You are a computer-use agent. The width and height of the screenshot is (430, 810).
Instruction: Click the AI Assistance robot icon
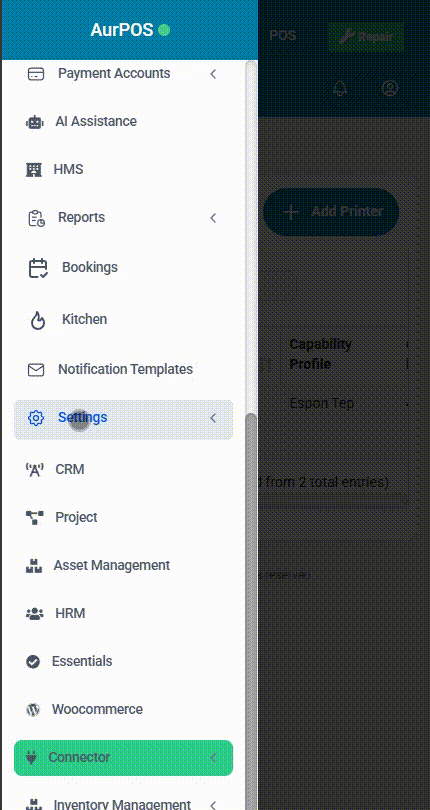[34, 122]
